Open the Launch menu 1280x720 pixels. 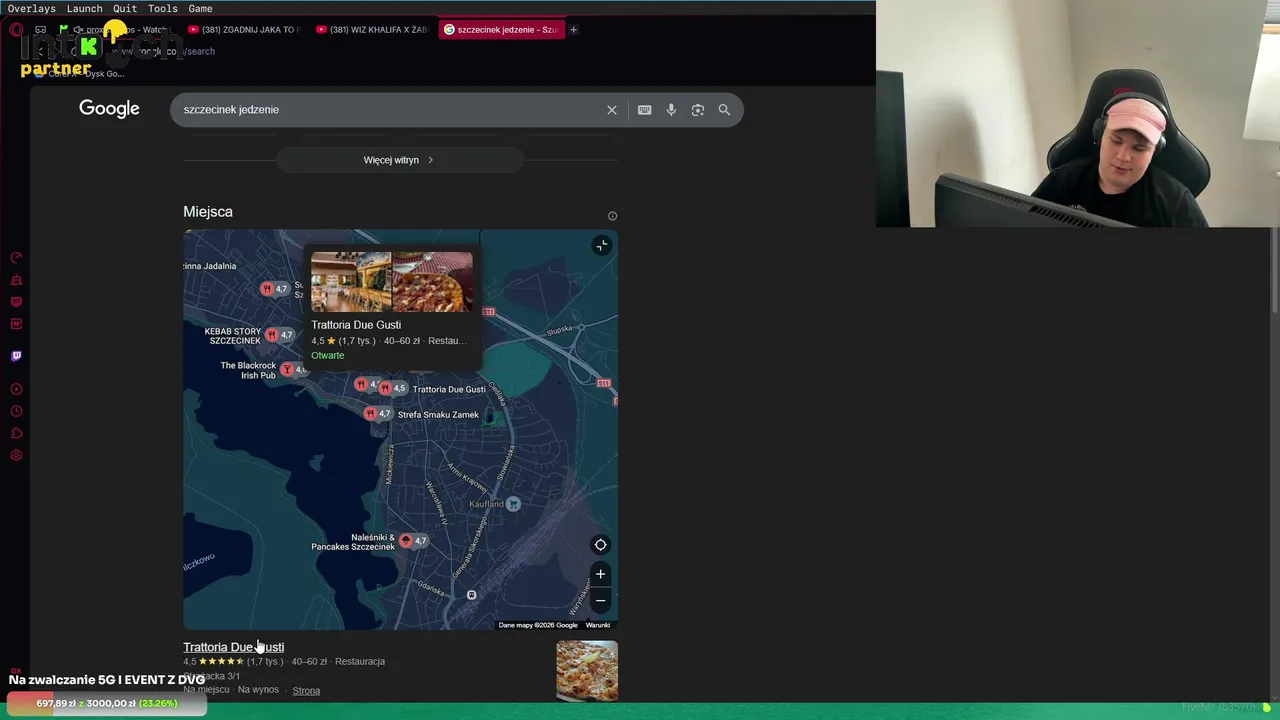point(85,8)
